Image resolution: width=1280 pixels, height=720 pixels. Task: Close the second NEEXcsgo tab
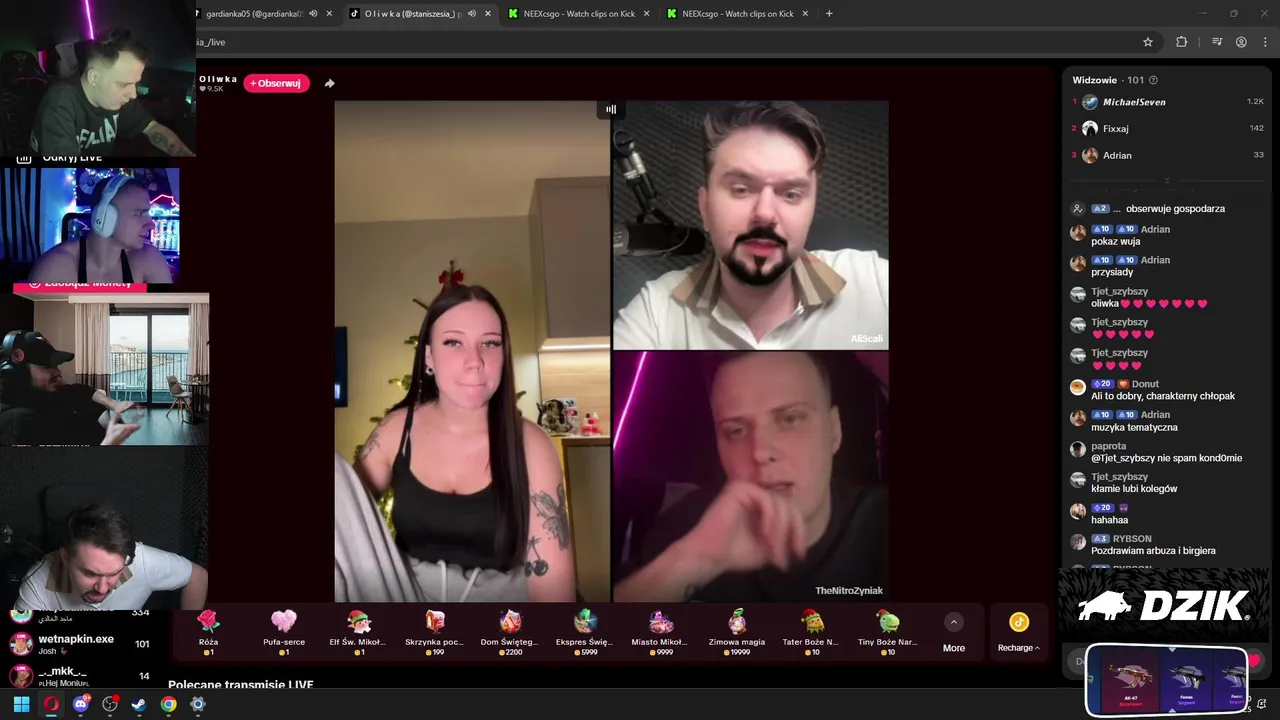(x=806, y=14)
